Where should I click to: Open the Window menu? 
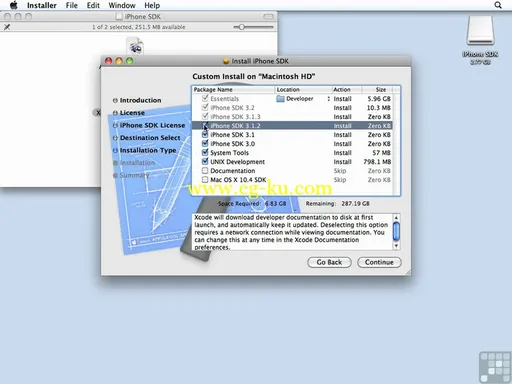[122, 5]
